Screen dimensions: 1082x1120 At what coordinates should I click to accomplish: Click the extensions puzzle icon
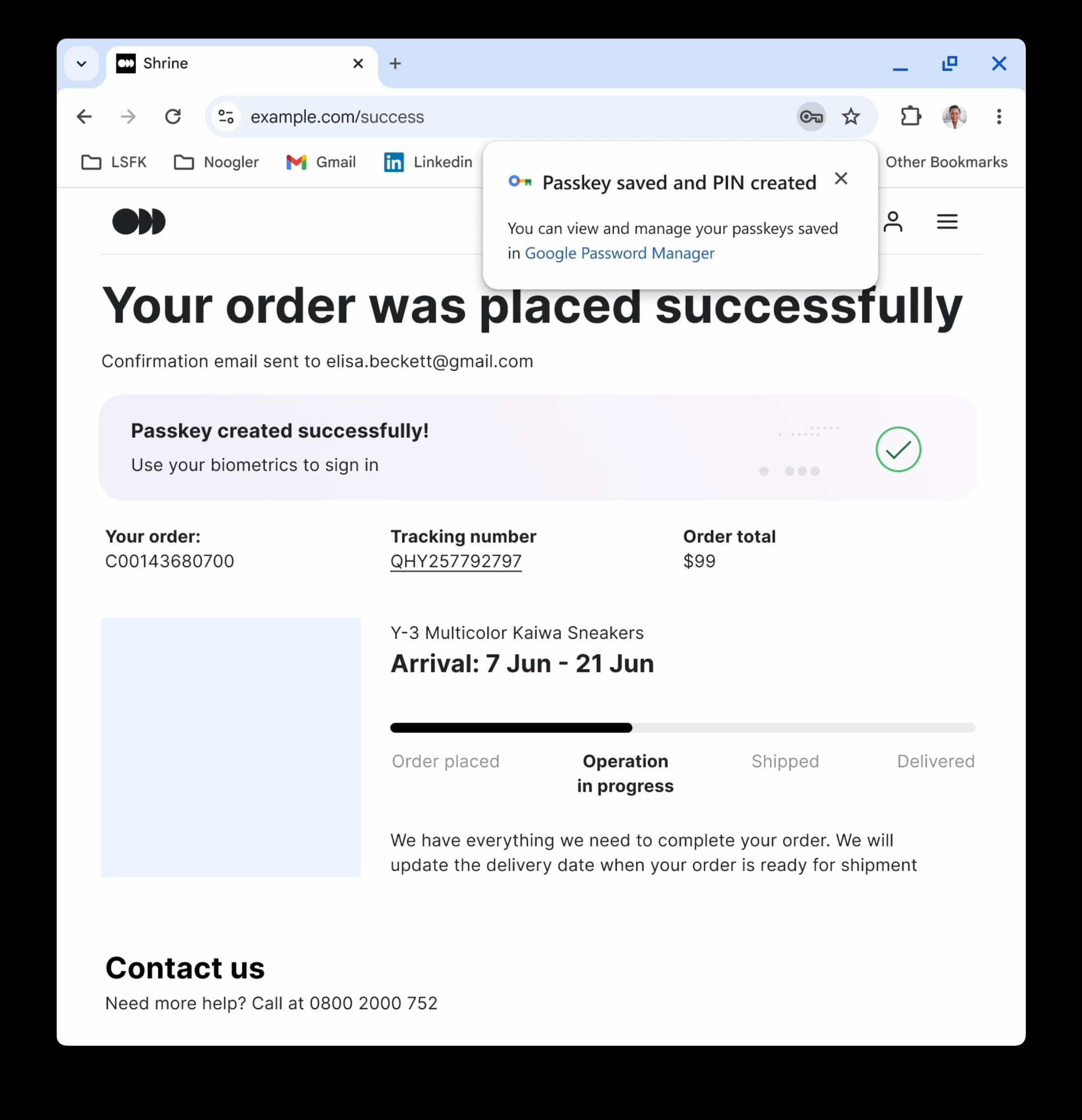pos(909,116)
